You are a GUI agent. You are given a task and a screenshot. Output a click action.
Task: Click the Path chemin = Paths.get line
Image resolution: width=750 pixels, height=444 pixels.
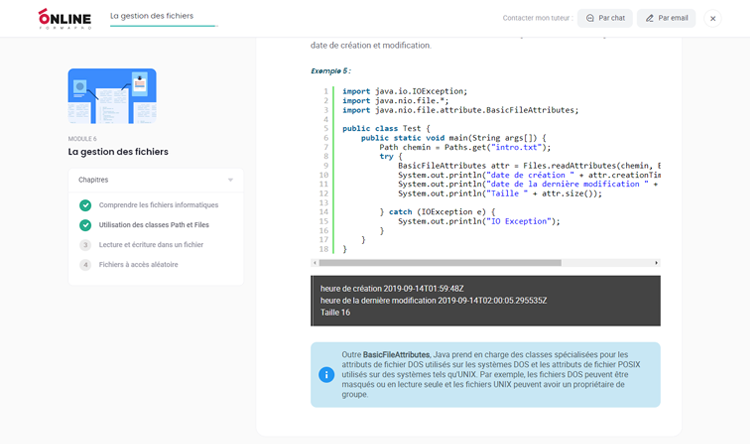click(465, 147)
